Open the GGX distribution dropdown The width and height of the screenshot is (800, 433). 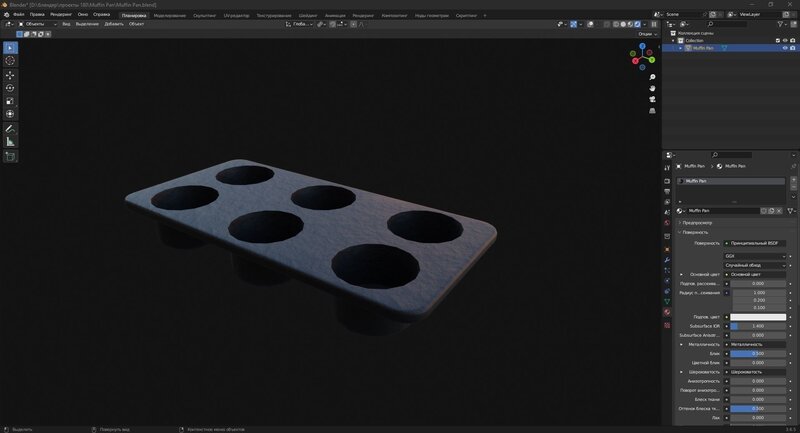pyautogui.click(x=755, y=256)
